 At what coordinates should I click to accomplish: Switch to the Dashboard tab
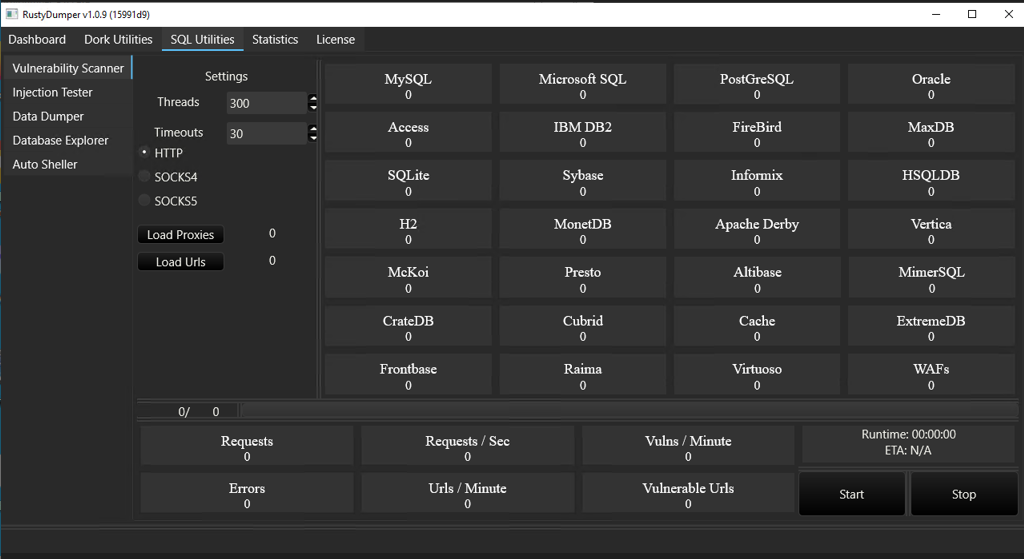[x=37, y=40]
